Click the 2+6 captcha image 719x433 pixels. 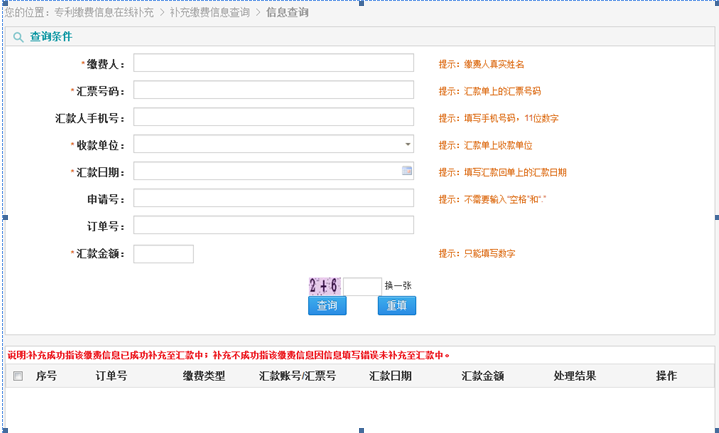point(325,286)
